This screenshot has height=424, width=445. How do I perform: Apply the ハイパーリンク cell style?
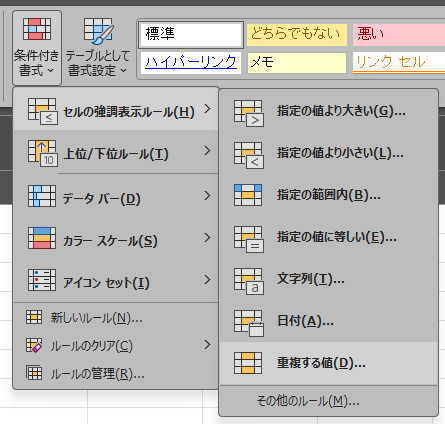(191, 63)
